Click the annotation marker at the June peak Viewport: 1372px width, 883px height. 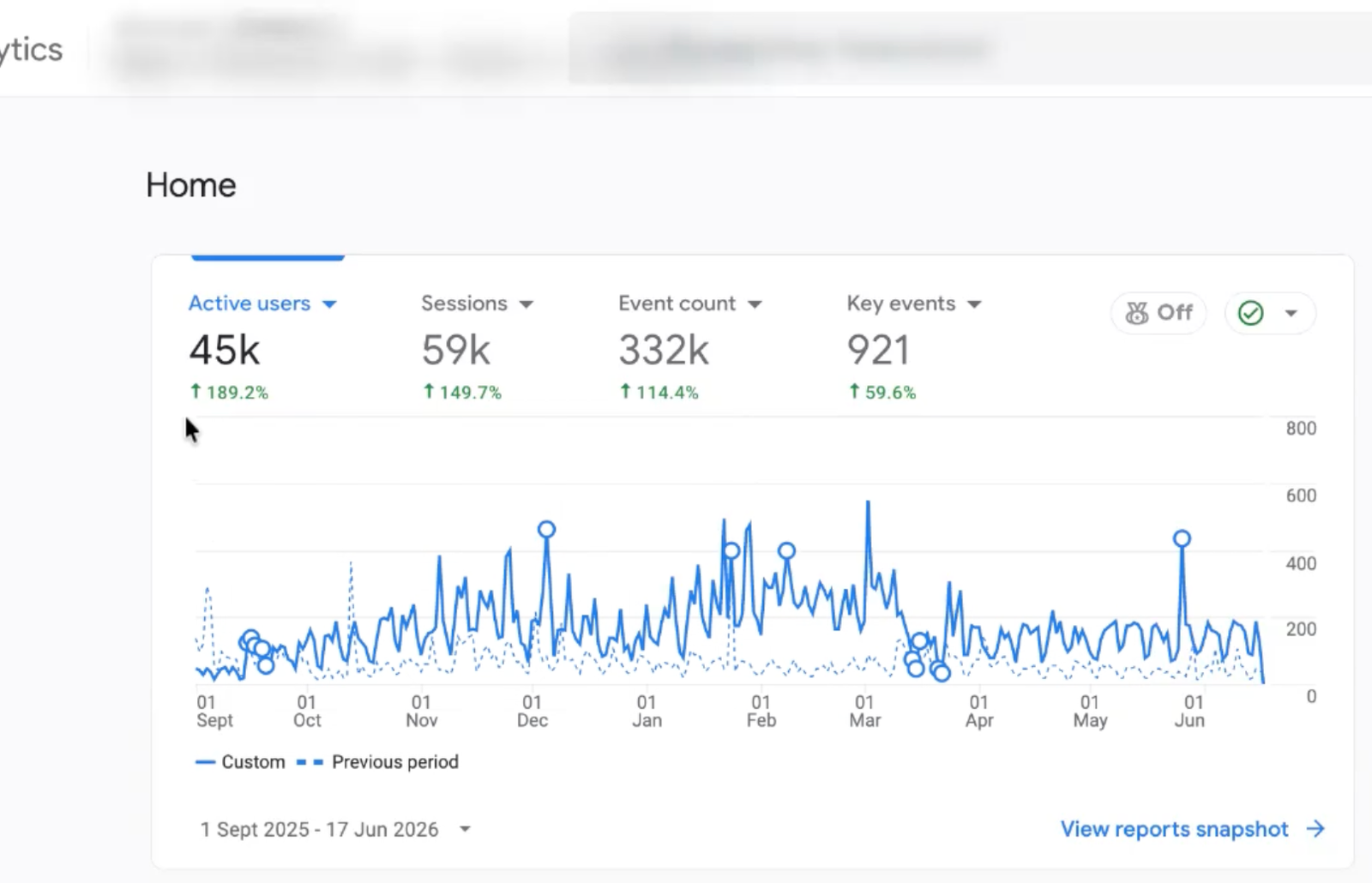coord(1182,538)
